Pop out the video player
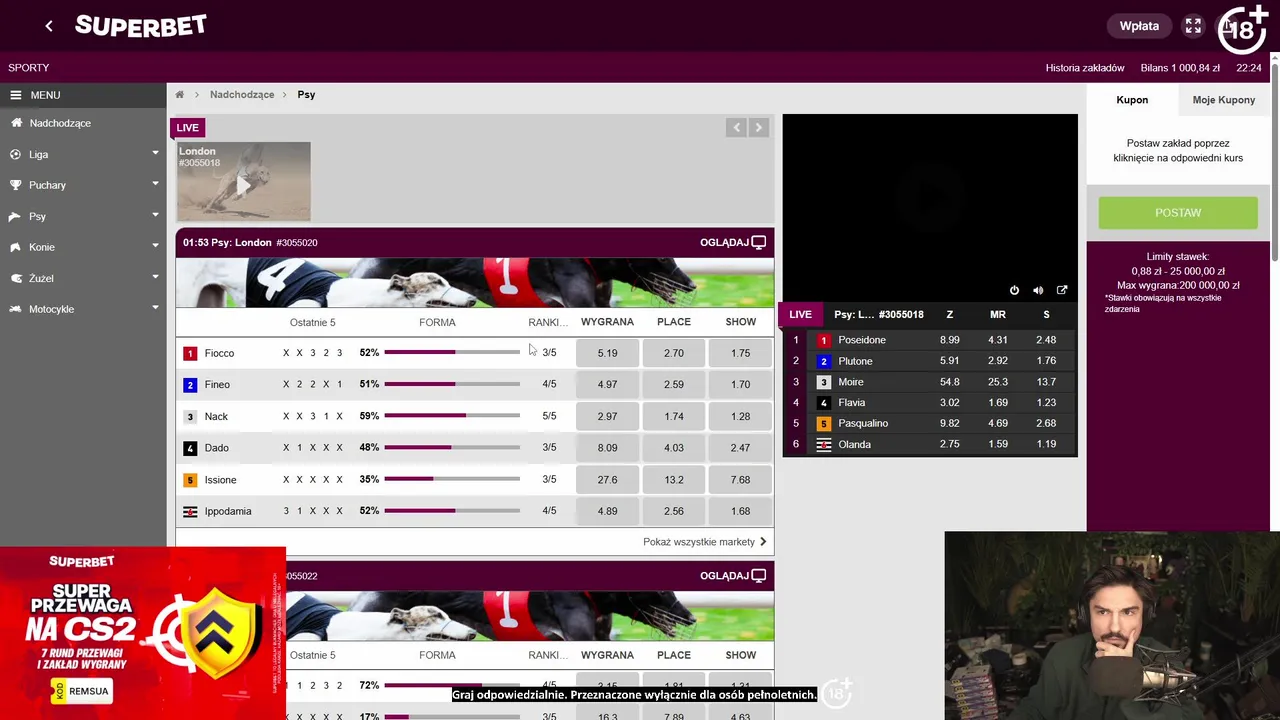 (1062, 290)
